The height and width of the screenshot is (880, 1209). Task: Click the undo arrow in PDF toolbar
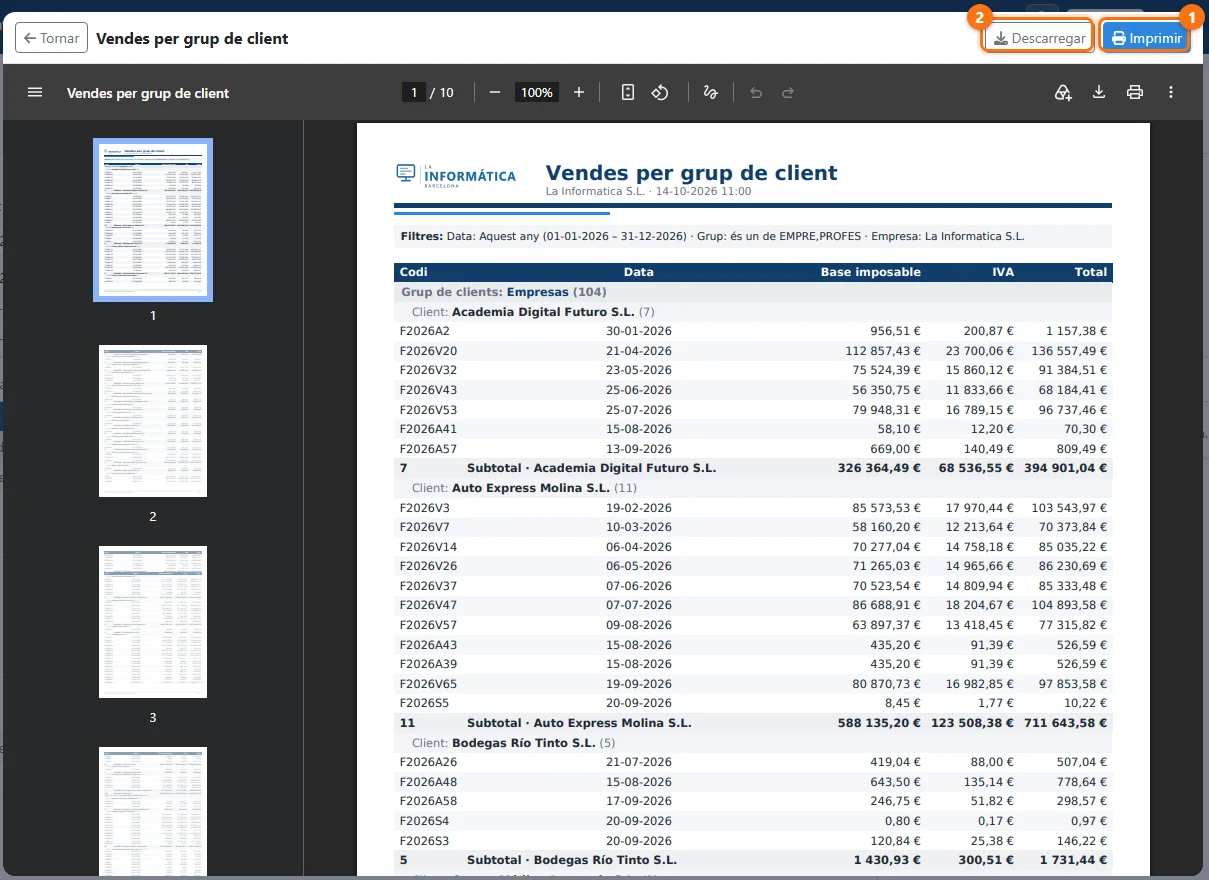click(756, 92)
